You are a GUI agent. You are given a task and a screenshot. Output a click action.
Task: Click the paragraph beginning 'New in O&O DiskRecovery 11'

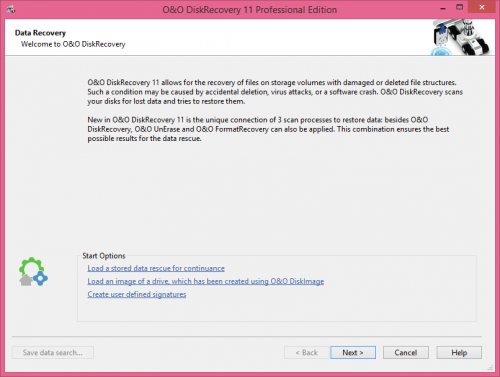pyautogui.click(x=268, y=129)
